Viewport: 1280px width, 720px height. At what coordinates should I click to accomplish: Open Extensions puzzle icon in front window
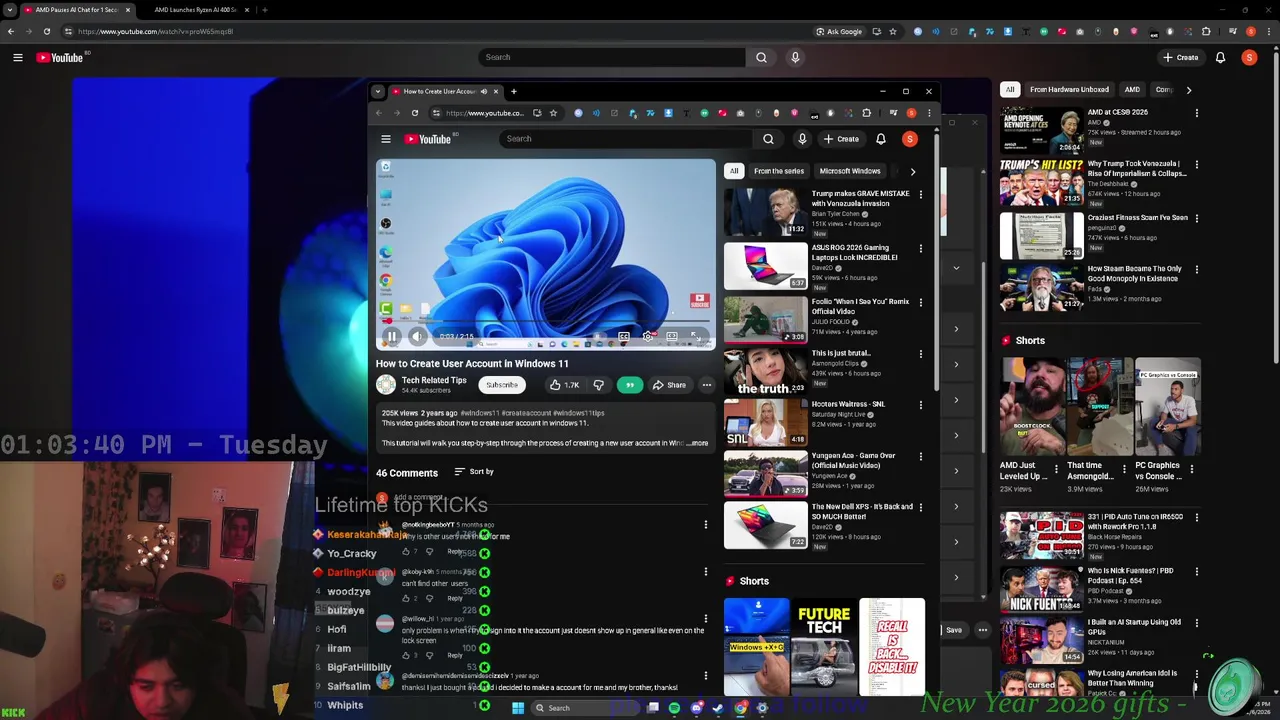click(867, 113)
